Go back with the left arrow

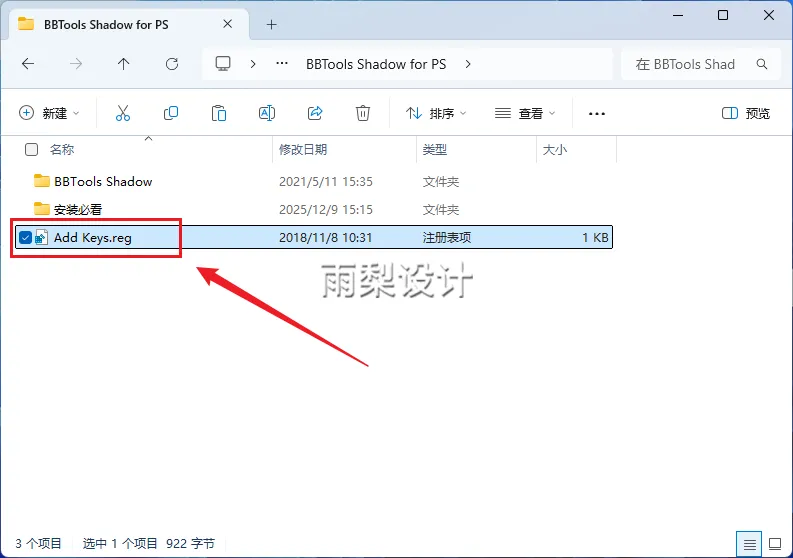coord(28,64)
